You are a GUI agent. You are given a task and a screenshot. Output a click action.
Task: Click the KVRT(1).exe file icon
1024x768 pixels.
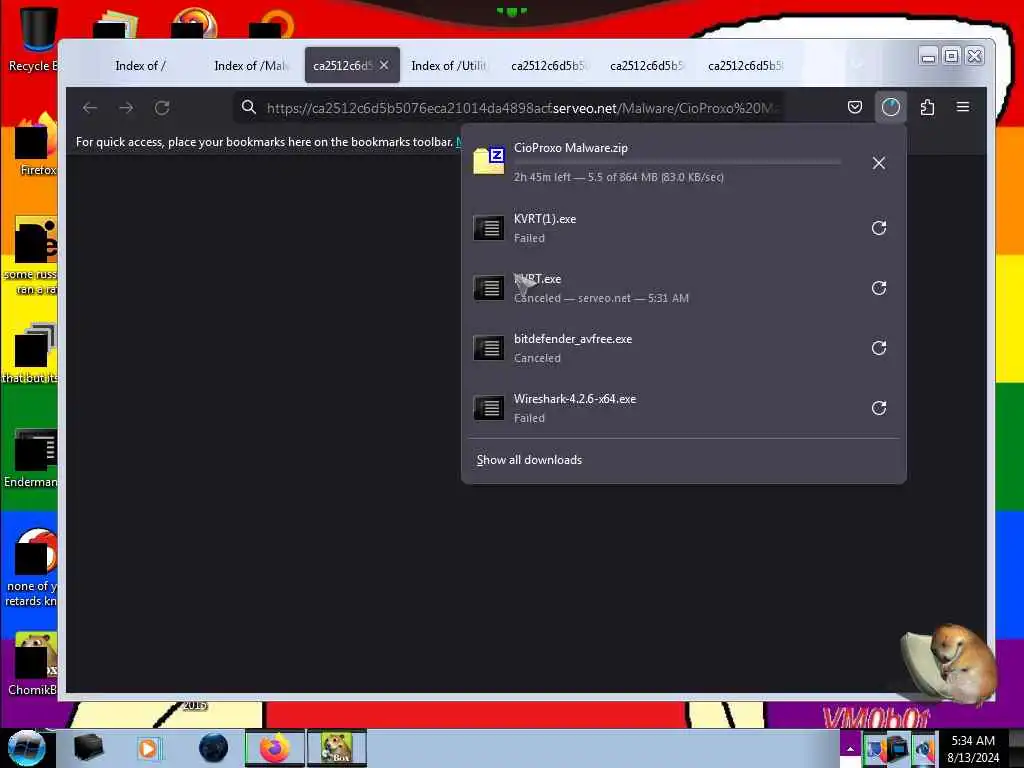point(489,228)
